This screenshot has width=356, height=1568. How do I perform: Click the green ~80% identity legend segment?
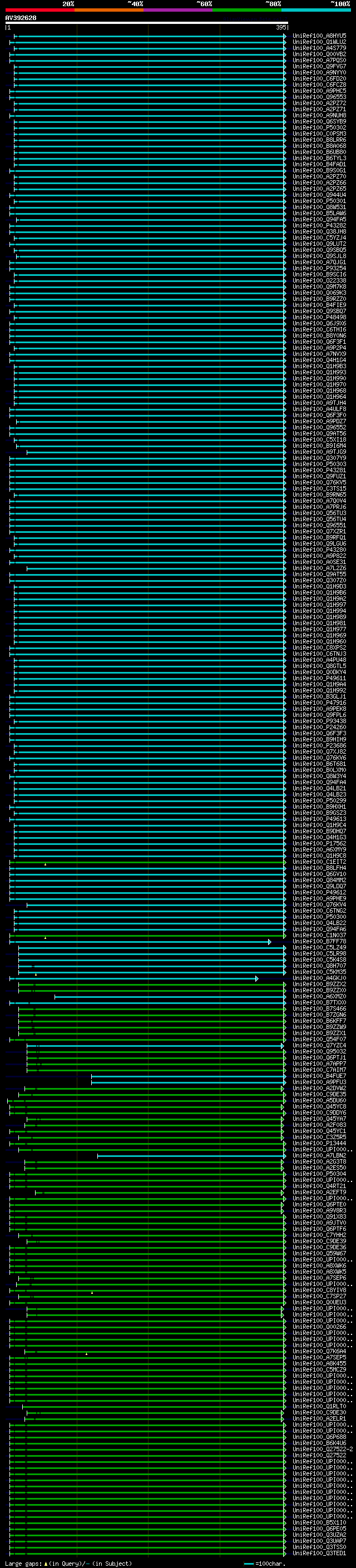click(247, 10)
